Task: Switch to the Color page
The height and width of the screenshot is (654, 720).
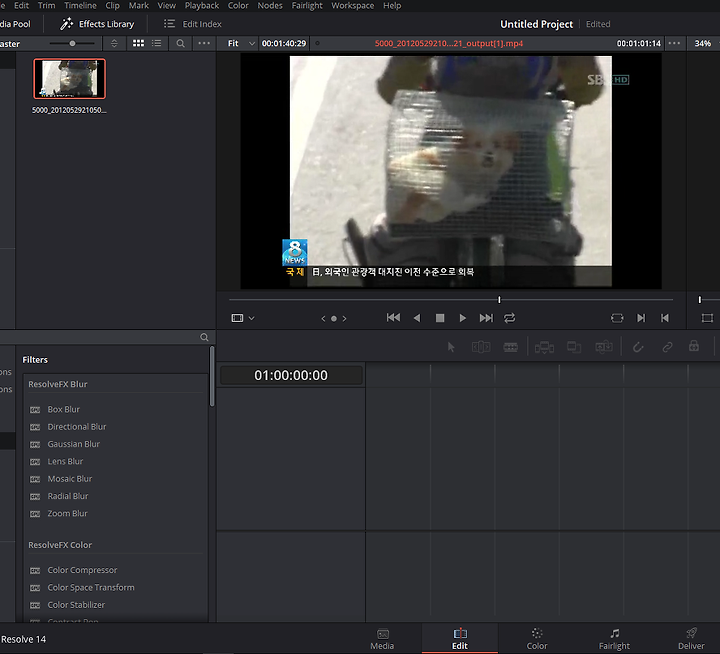Action: click(x=537, y=639)
